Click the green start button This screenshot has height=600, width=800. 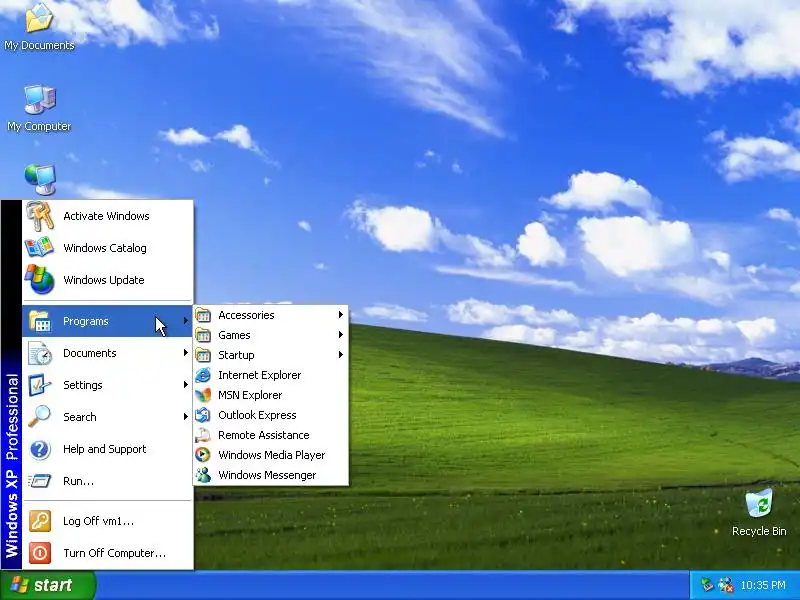[48, 585]
